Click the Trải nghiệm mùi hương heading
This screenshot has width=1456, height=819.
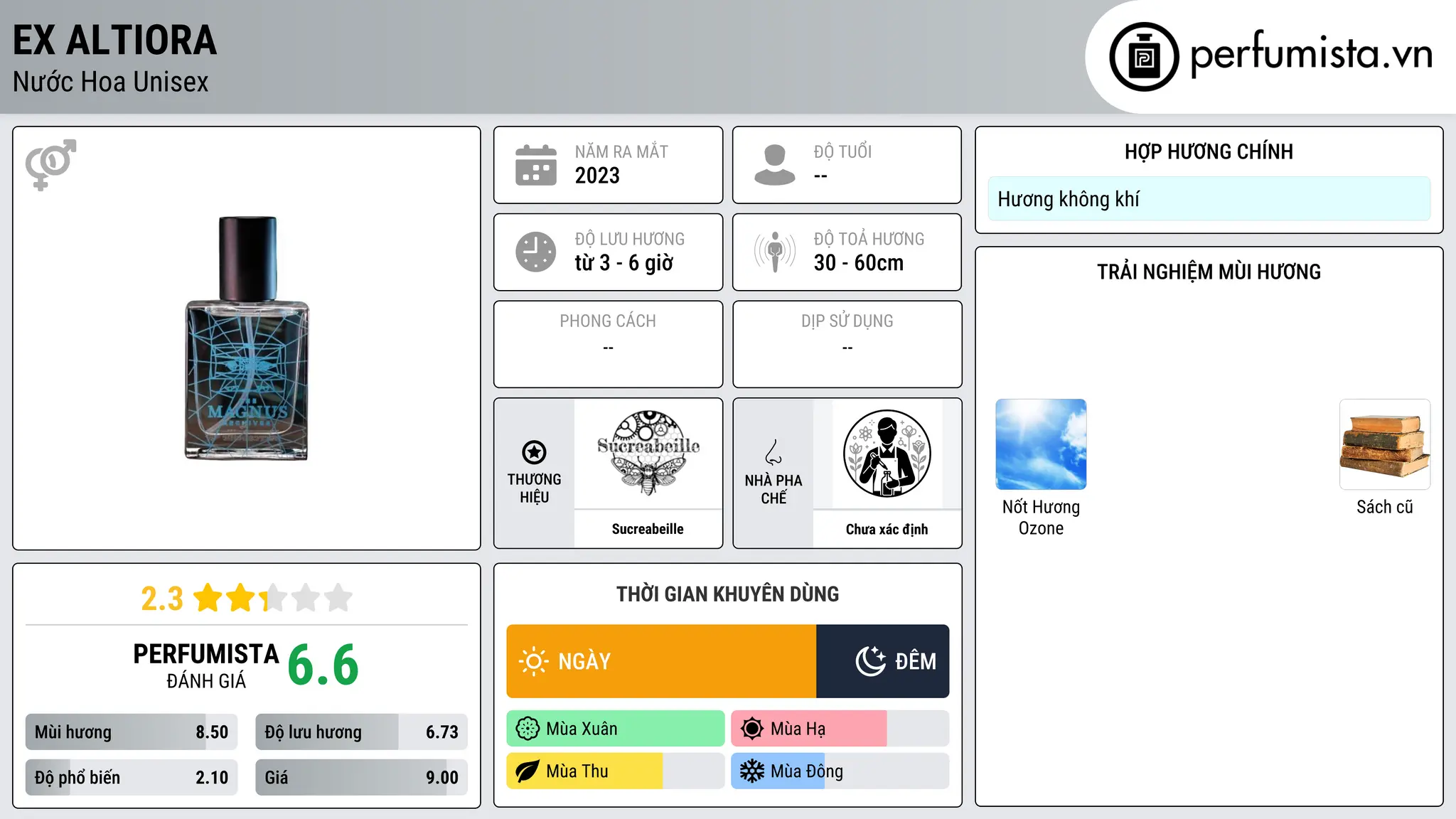coord(1209,272)
